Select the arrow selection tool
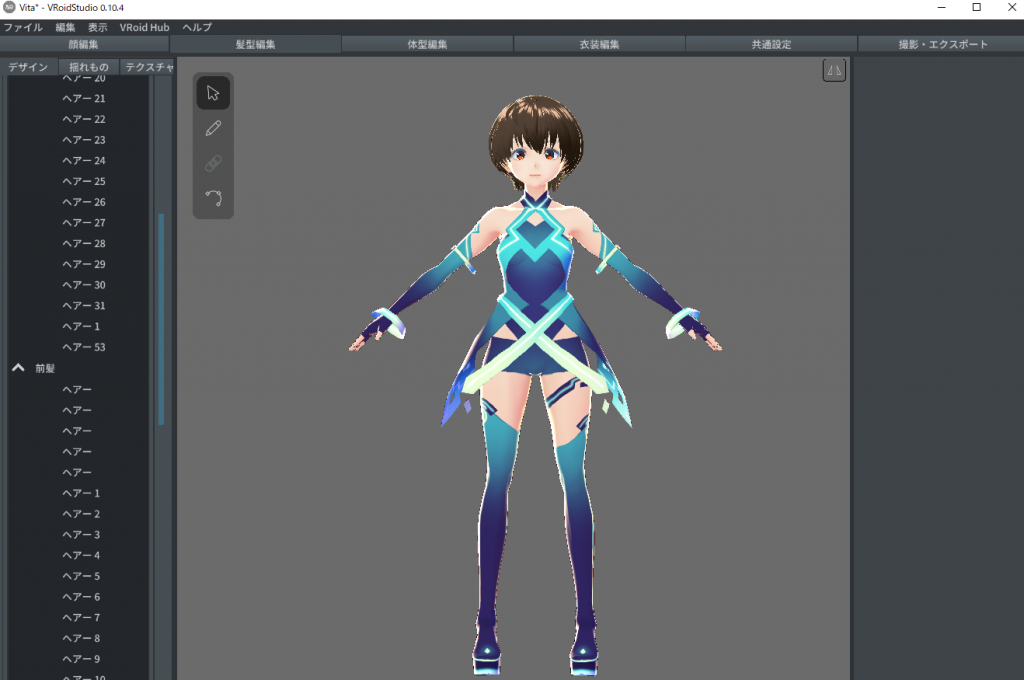The width and height of the screenshot is (1024, 680). click(x=213, y=93)
